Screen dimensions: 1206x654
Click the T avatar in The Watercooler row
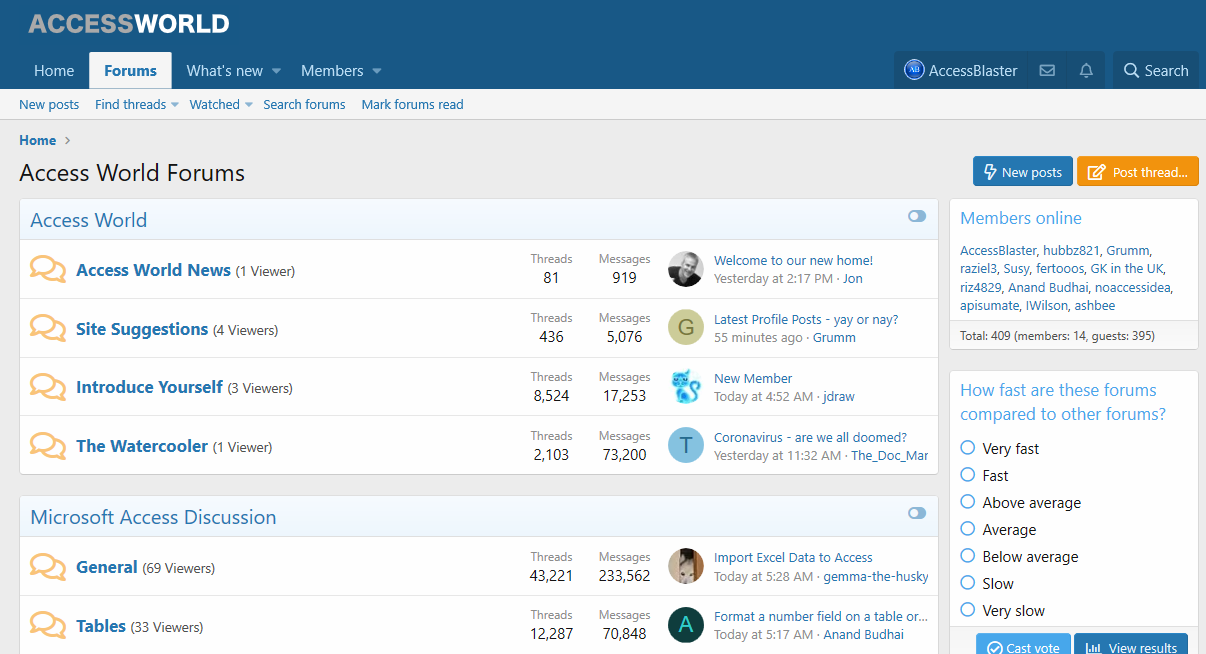tap(686, 445)
